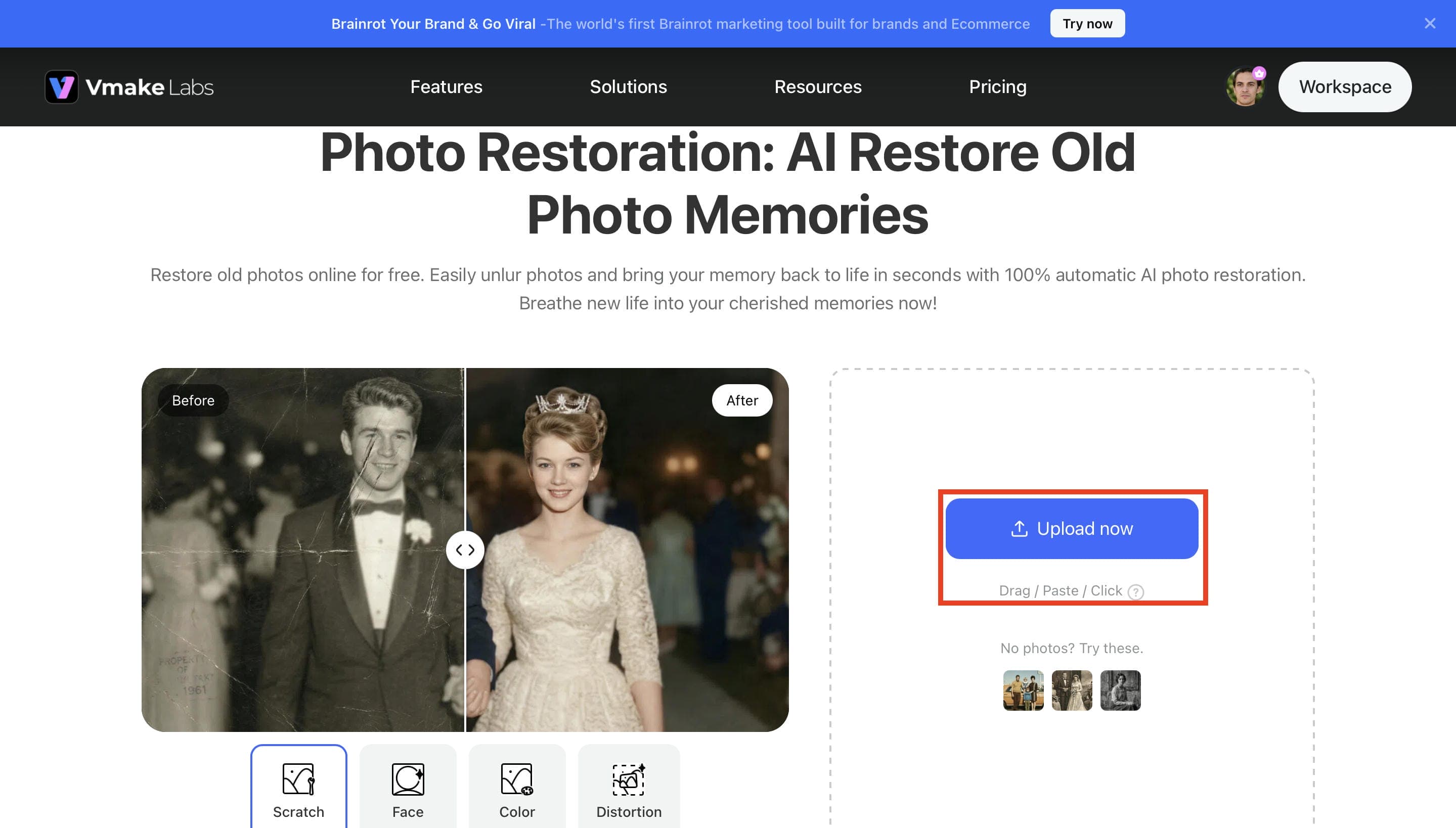
Task: Click the Upload now button
Action: pyautogui.click(x=1071, y=529)
